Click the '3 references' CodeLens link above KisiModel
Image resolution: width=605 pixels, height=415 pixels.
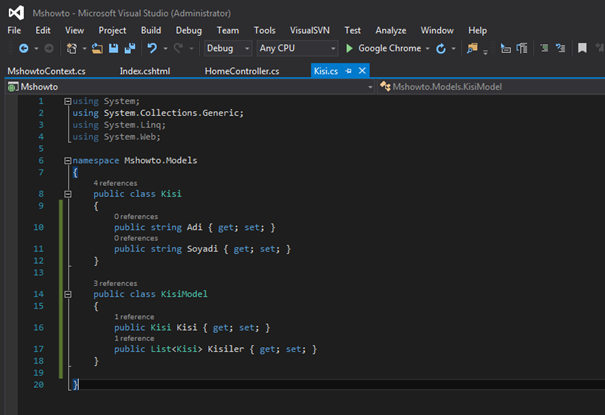pos(115,283)
